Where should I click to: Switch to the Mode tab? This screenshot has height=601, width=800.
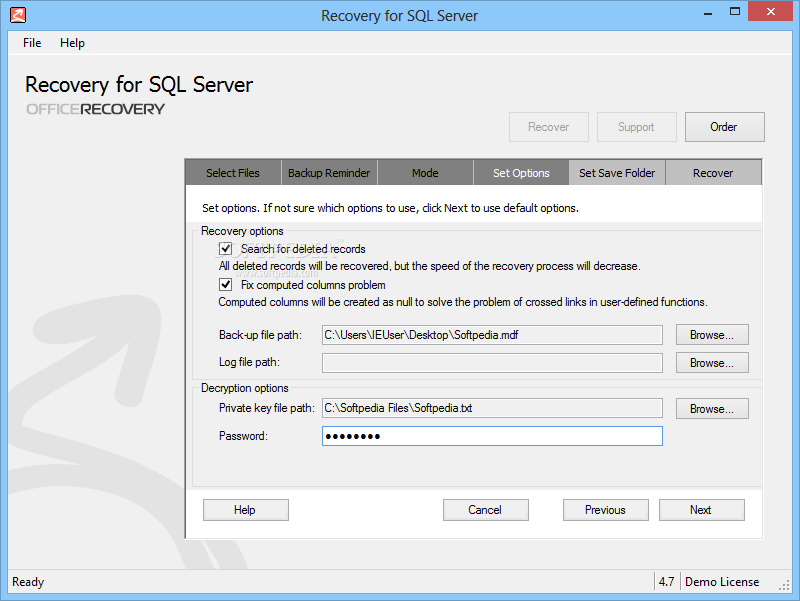coord(425,173)
